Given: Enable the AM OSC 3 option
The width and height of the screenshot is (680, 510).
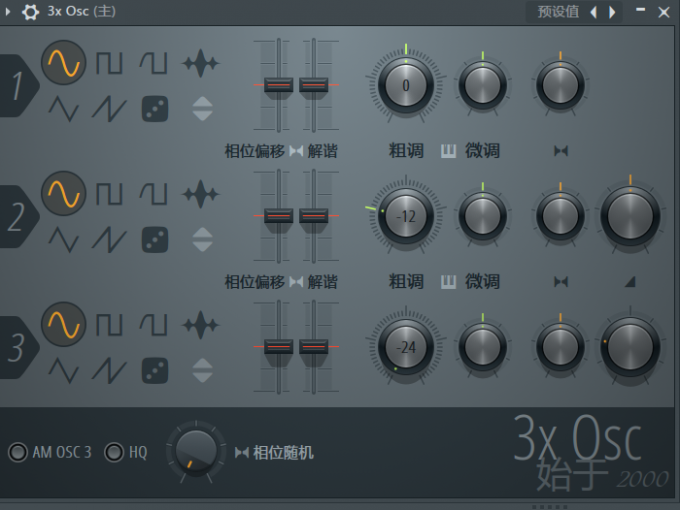Looking at the screenshot, I should (x=18, y=452).
